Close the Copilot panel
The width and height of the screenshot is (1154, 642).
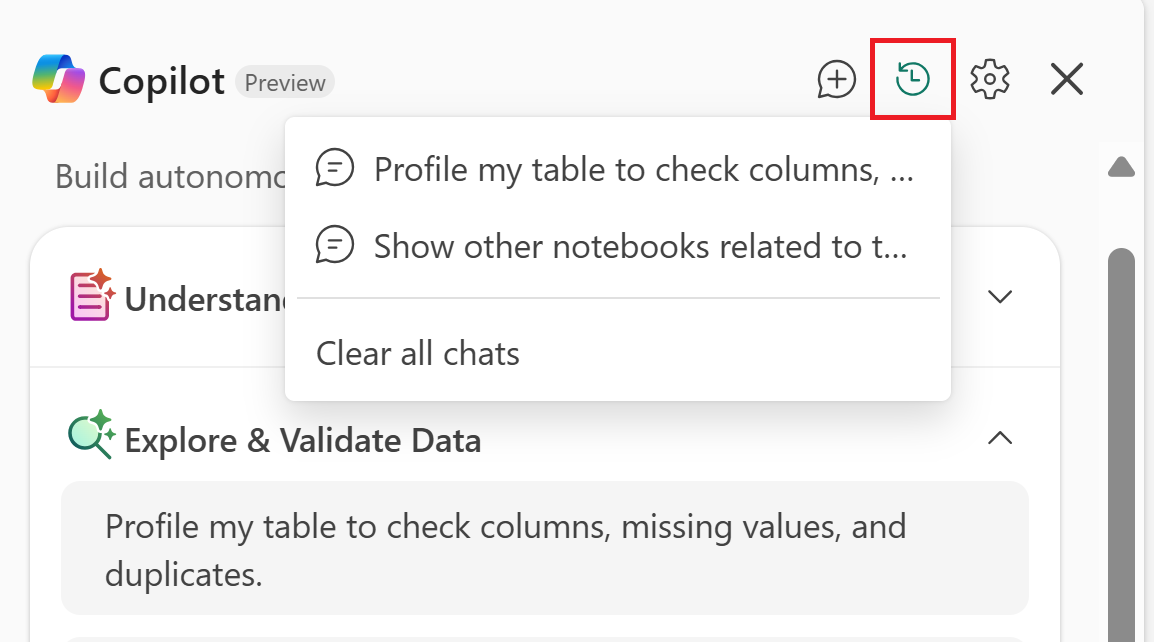(1067, 79)
